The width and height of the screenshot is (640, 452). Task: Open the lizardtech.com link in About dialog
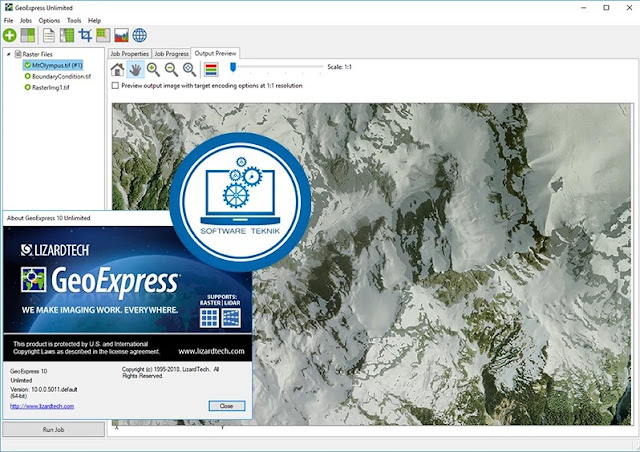(42, 406)
